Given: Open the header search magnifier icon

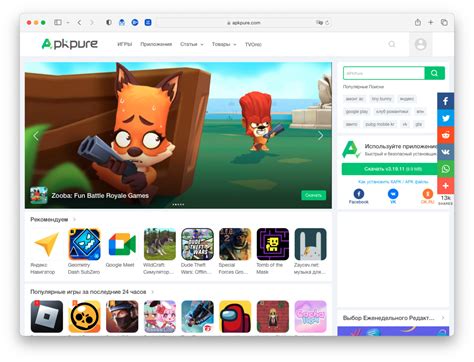Looking at the screenshot, I should [x=392, y=44].
